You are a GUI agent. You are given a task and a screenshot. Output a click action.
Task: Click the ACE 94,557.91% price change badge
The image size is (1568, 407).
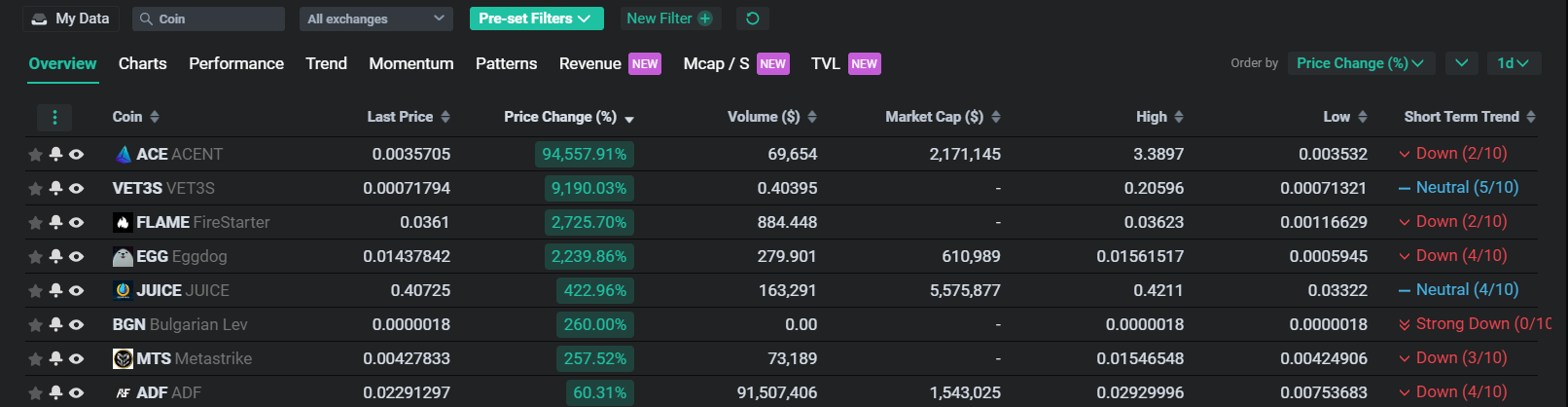tap(585, 154)
